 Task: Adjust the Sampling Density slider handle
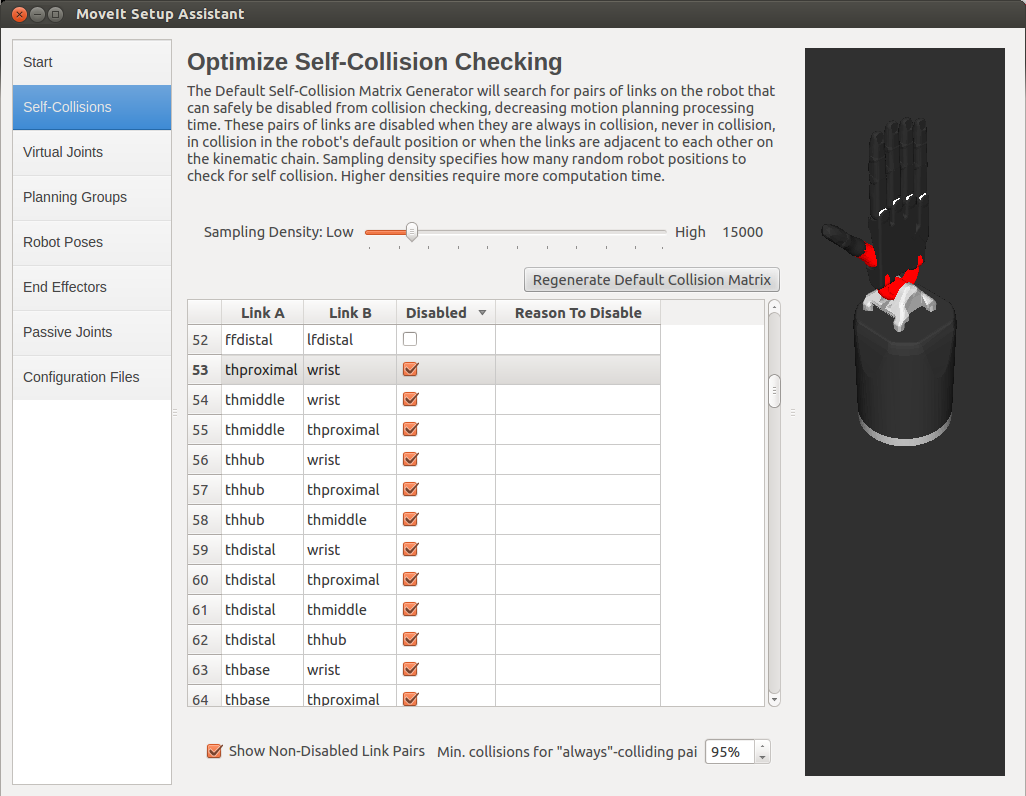[412, 232]
